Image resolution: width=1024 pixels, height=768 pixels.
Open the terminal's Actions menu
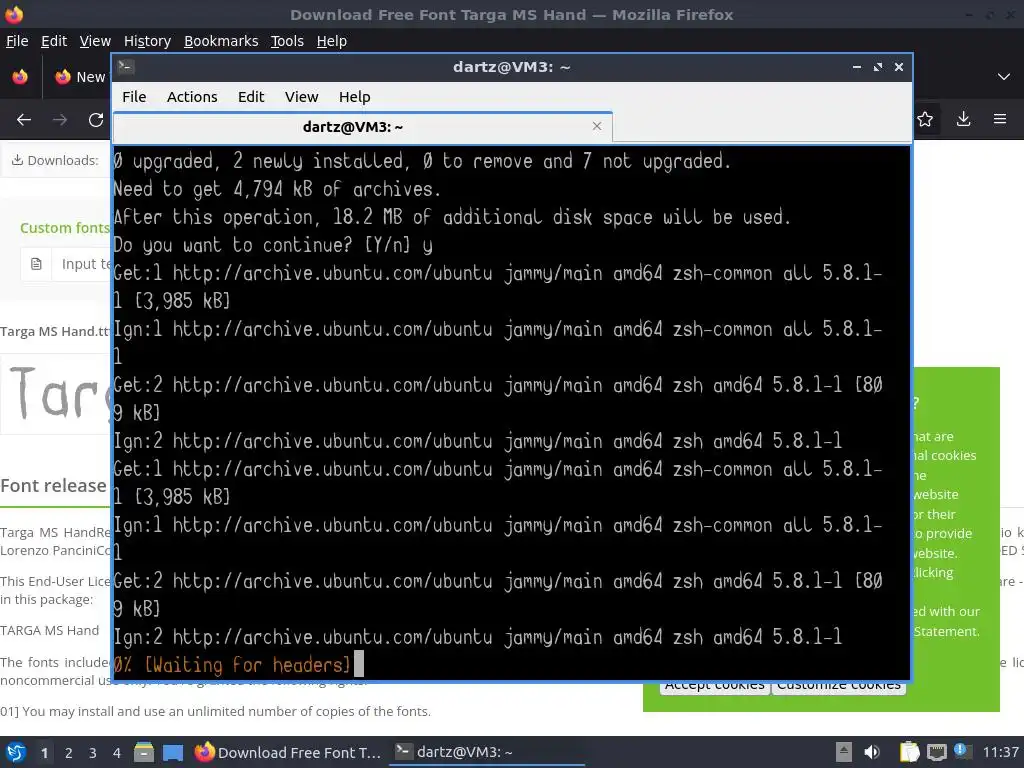click(192, 97)
